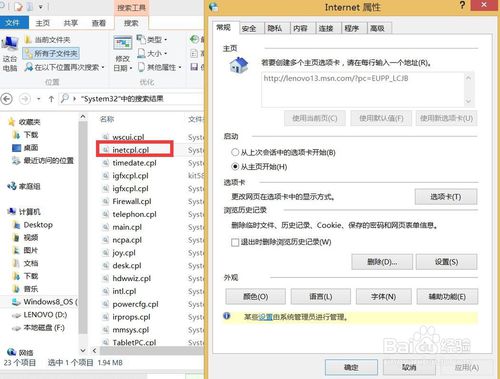Open the 搜索 ribbon tab
This screenshot has width=500, height=379.
pos(131,23)
